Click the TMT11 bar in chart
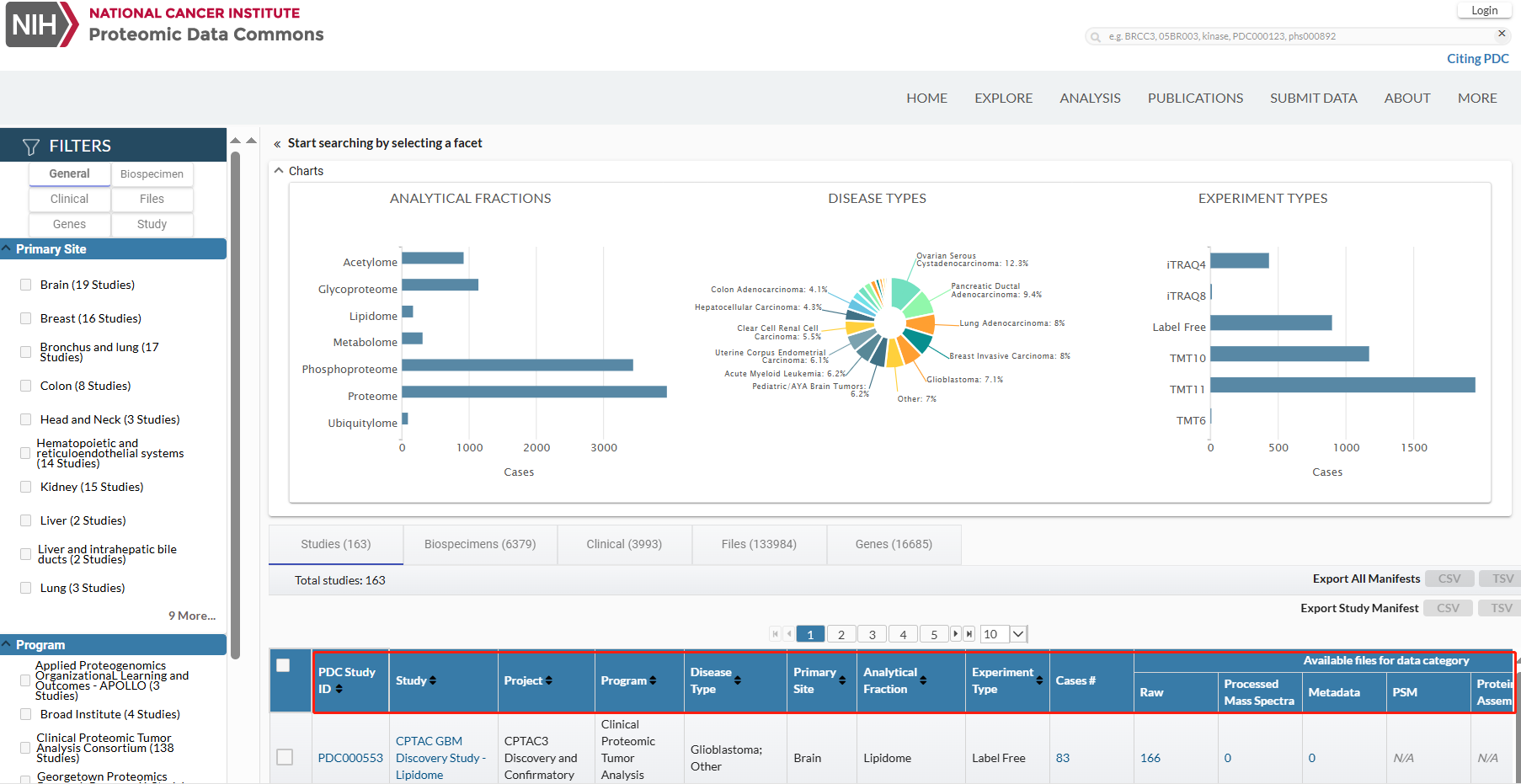This screenshot has height=784, width=1521. [1342, 385]
